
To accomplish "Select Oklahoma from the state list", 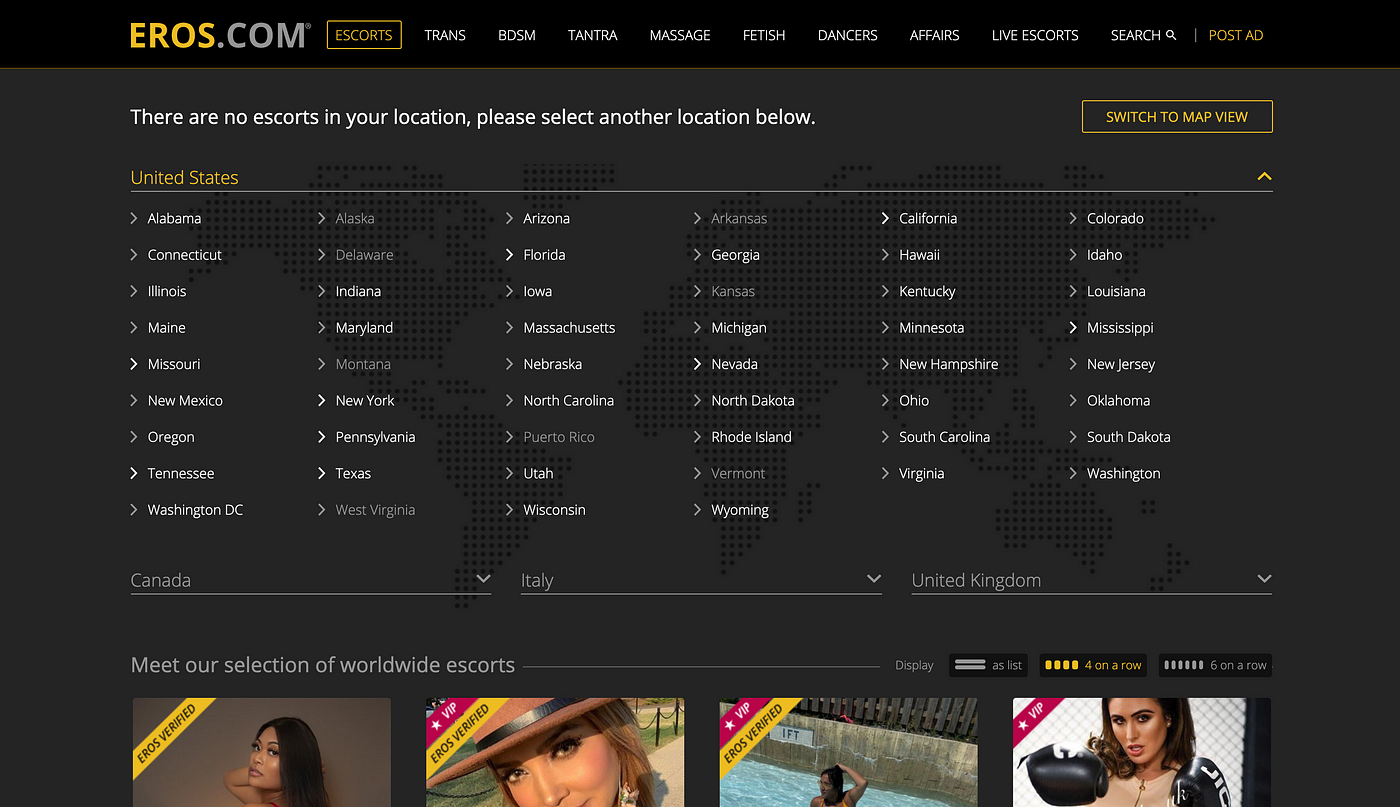I will click(1118, 400).
